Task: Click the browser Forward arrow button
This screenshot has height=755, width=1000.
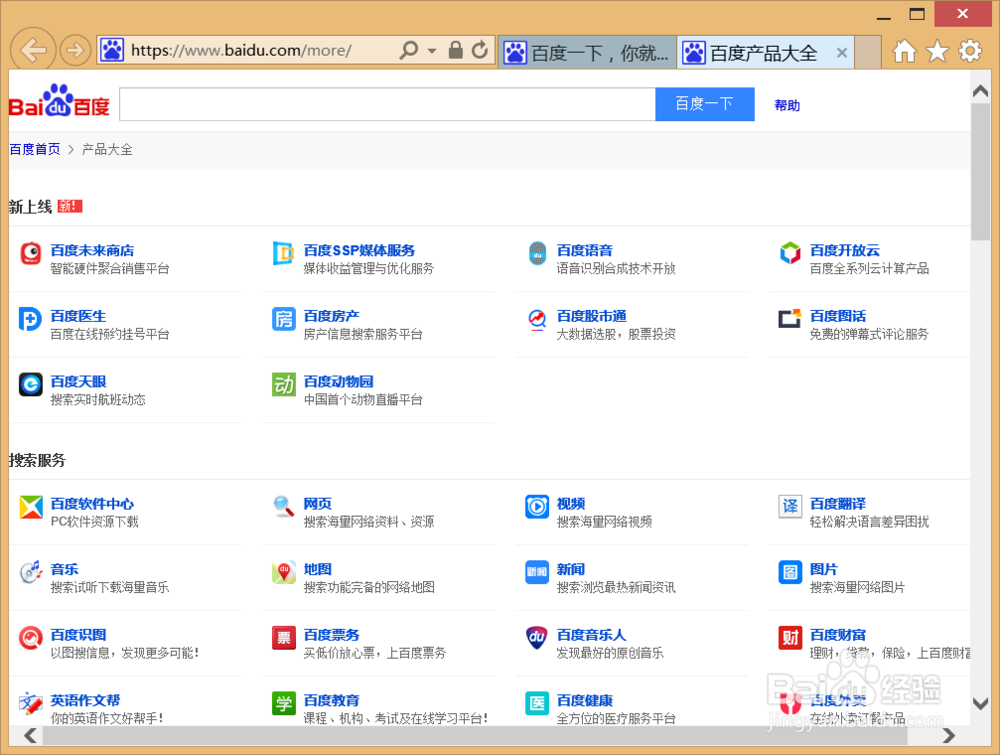Action: 75,50
